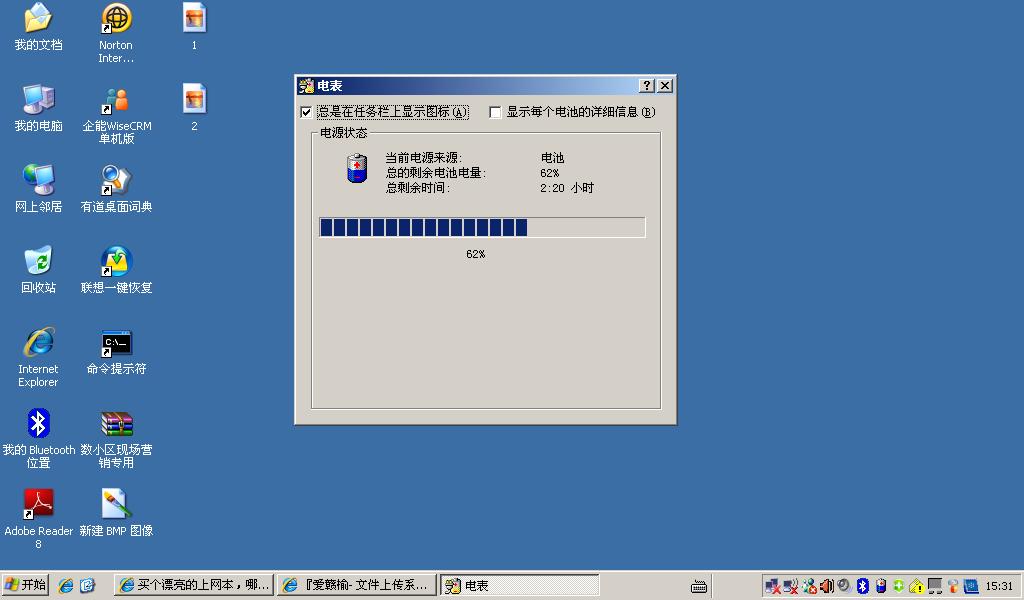Viewport: 1024px width, 600px height.
Task: Click the battery icon in power status
Action: (357, 169)
